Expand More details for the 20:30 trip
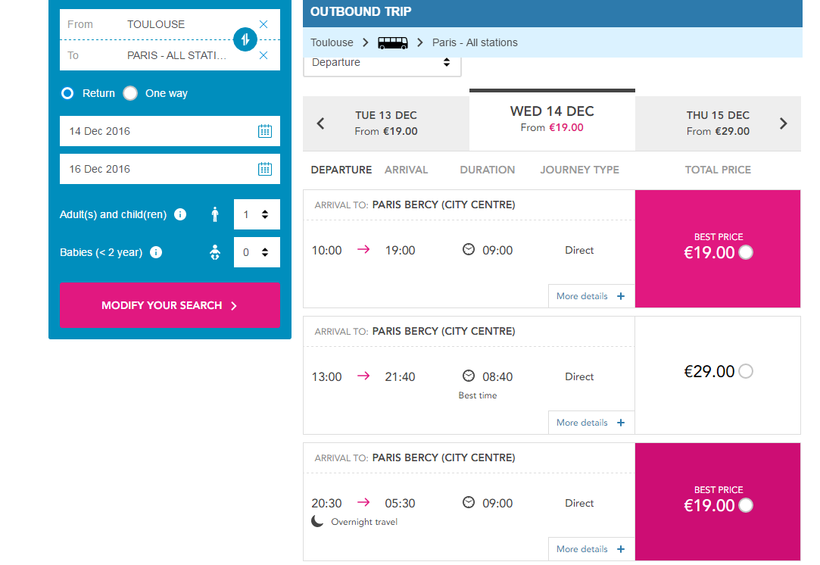The width and height of the screenshot is (820, 565). (590, 549)
